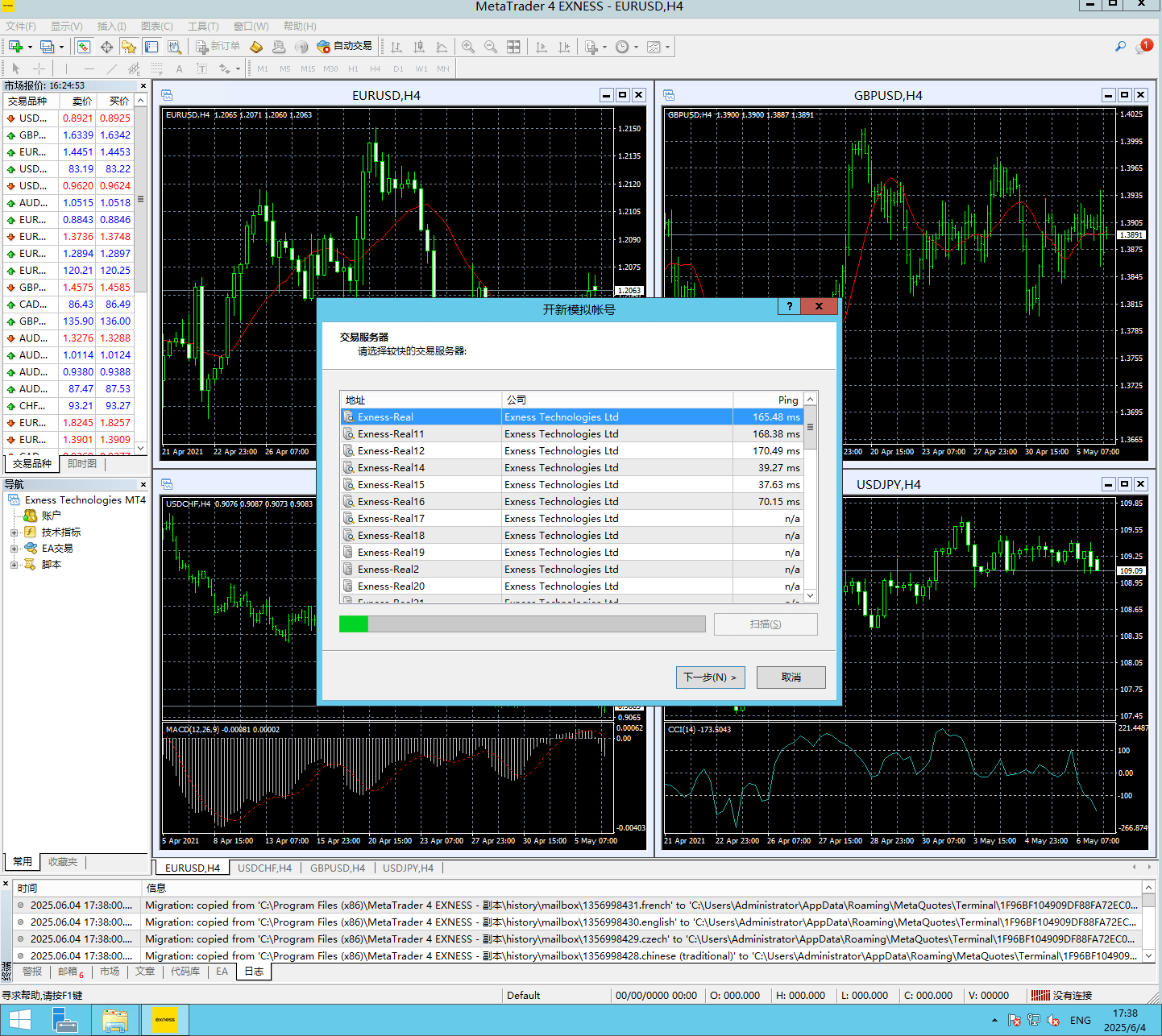The height and width of the screenshot is (1036, 1162).
Task: Expand the EA交易 tree node
Action: point(14,549)
